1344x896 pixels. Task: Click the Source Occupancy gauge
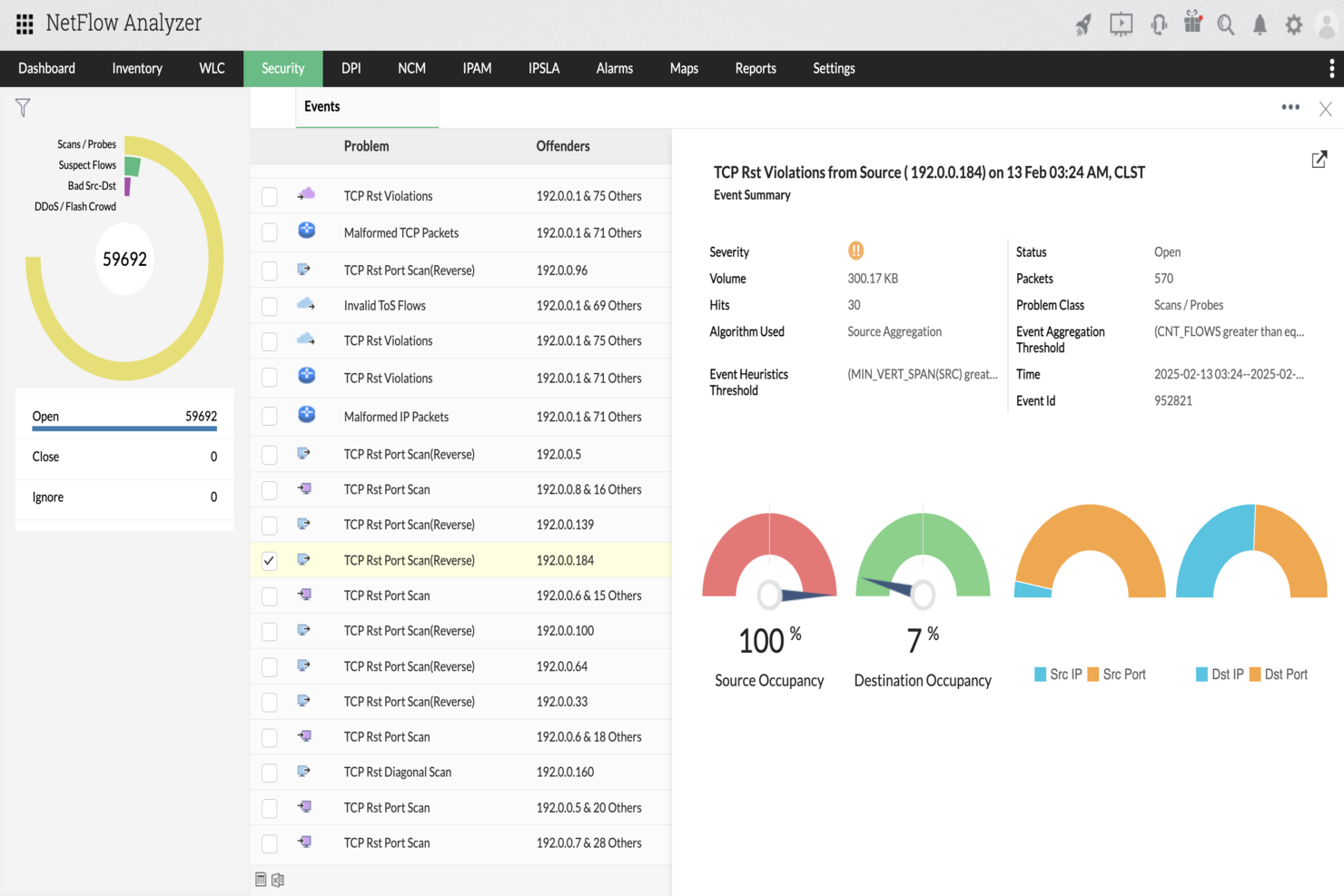point(769,556)
